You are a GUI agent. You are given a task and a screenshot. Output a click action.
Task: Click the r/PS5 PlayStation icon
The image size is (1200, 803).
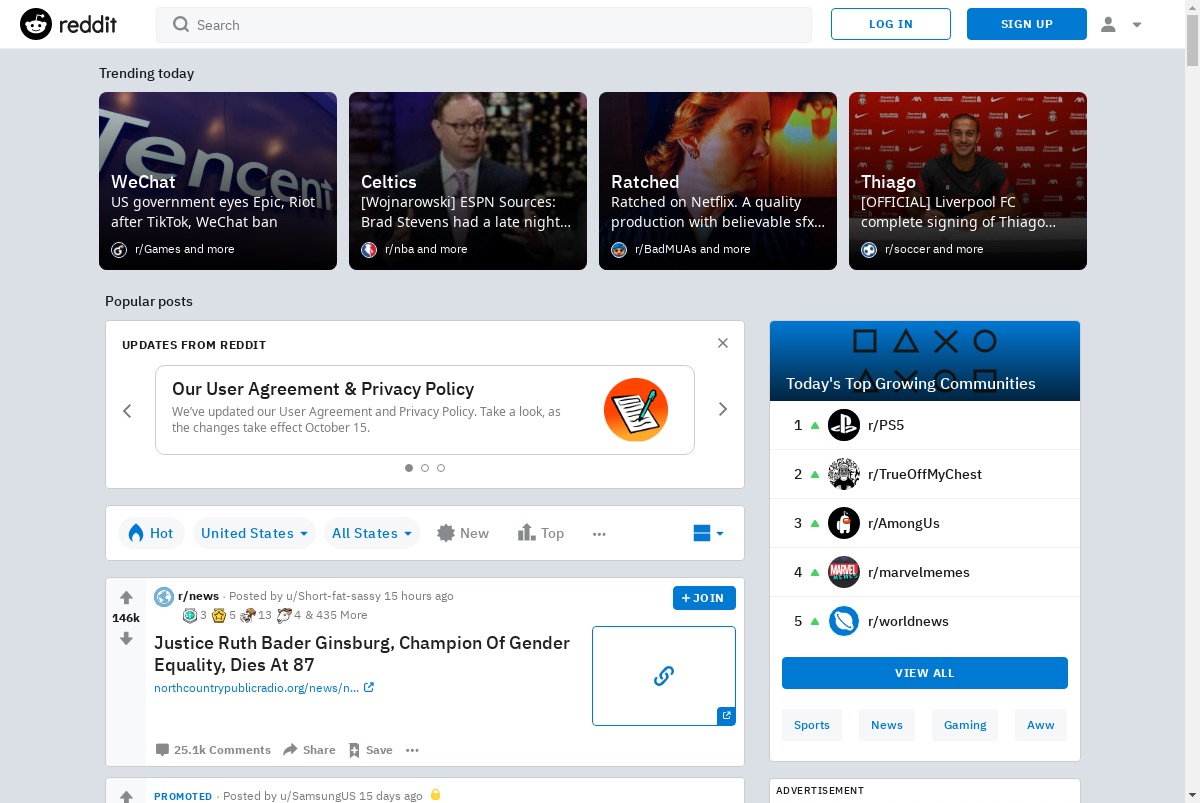click(x=844, y=425)
